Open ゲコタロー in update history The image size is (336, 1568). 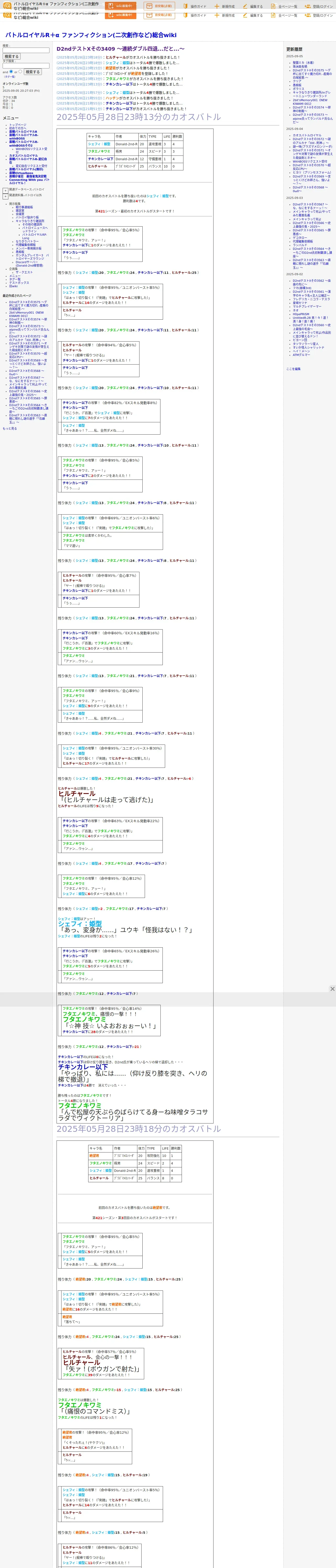pos(300,238)
